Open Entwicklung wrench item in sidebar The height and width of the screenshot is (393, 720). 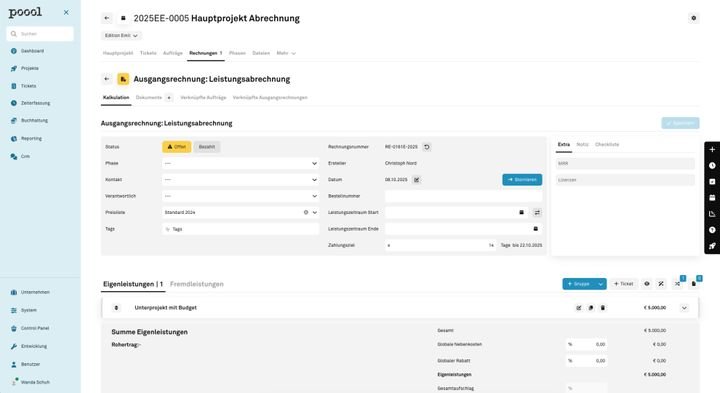pyautogui.click(x=34, y=346)
